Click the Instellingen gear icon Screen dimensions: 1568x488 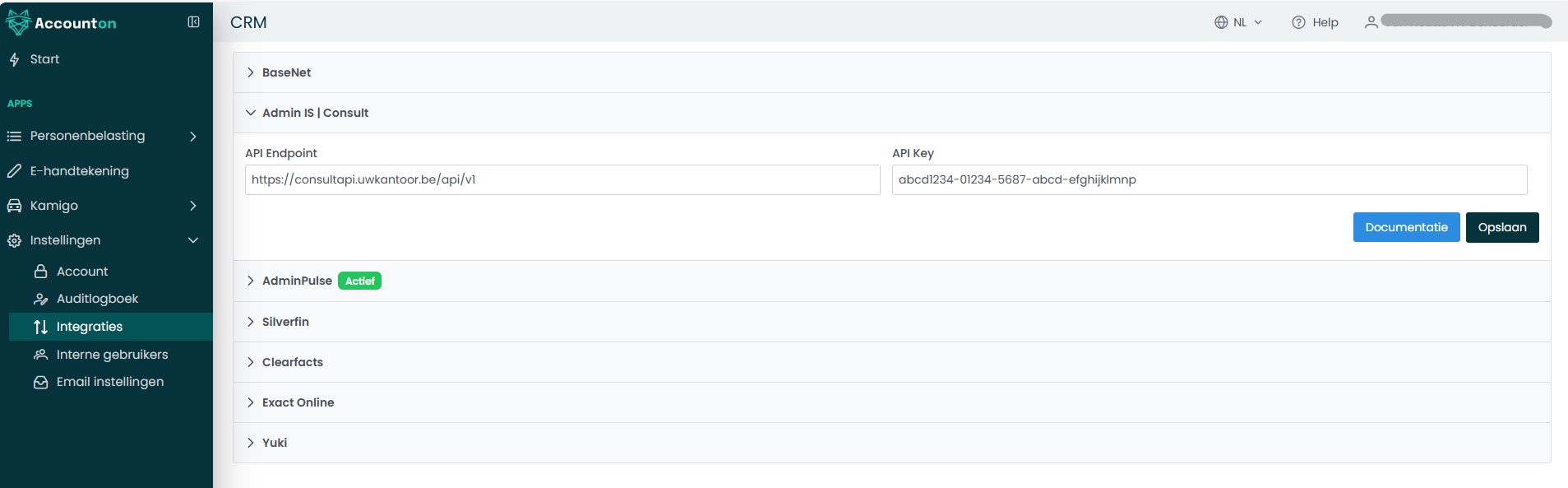click(x=14, y=240)
